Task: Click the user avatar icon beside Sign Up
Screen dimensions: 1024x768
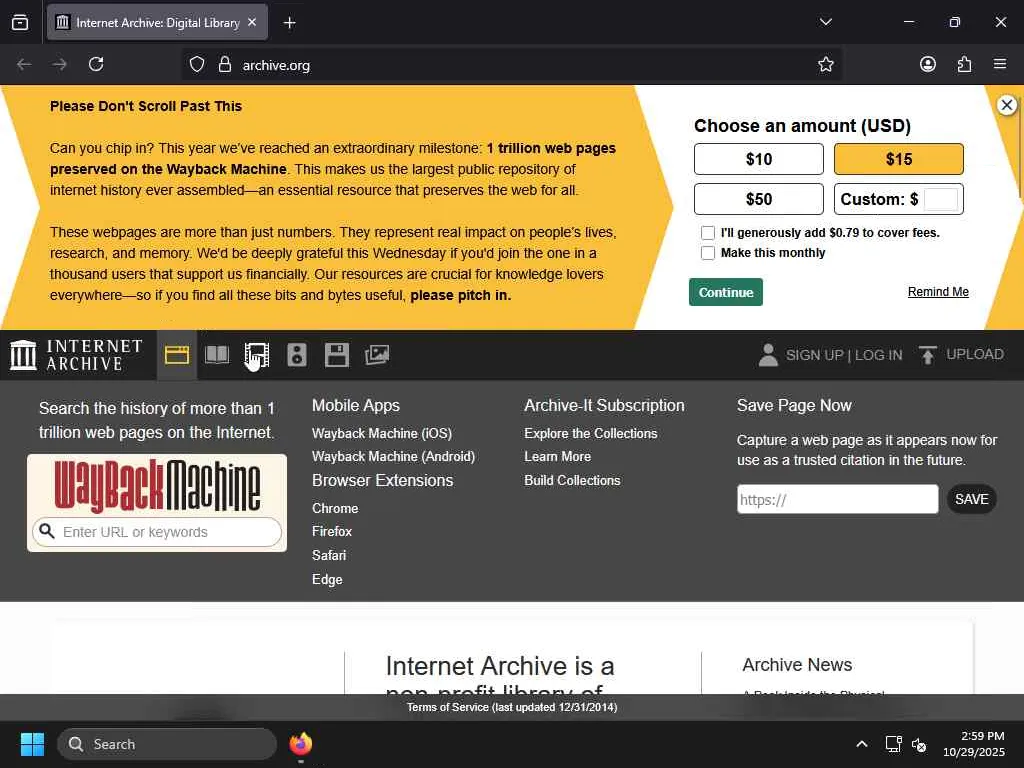Action: 768,355
